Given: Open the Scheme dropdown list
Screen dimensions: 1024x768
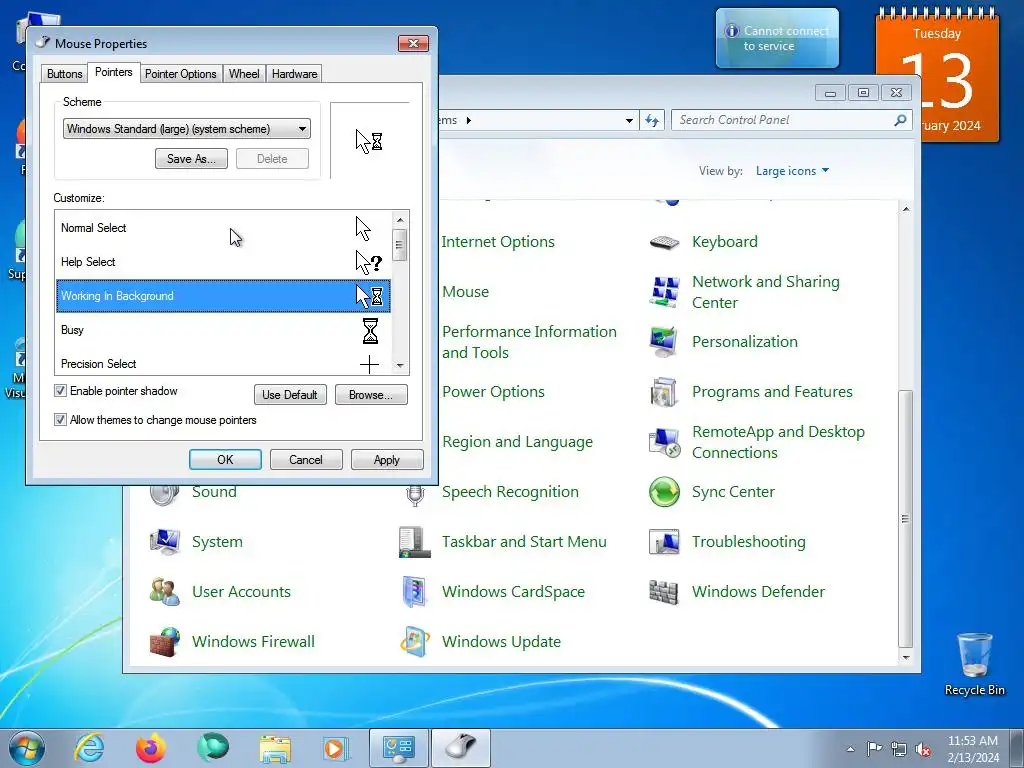Looking at the screenshot, I should point(187,129).
